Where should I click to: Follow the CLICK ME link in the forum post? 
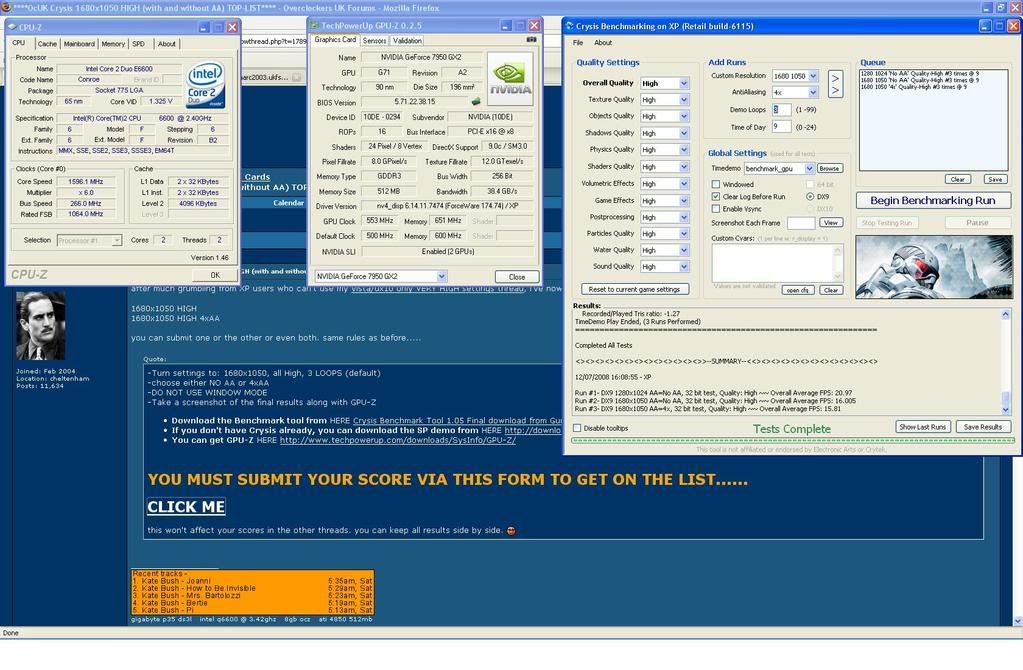tap(186, 507)
